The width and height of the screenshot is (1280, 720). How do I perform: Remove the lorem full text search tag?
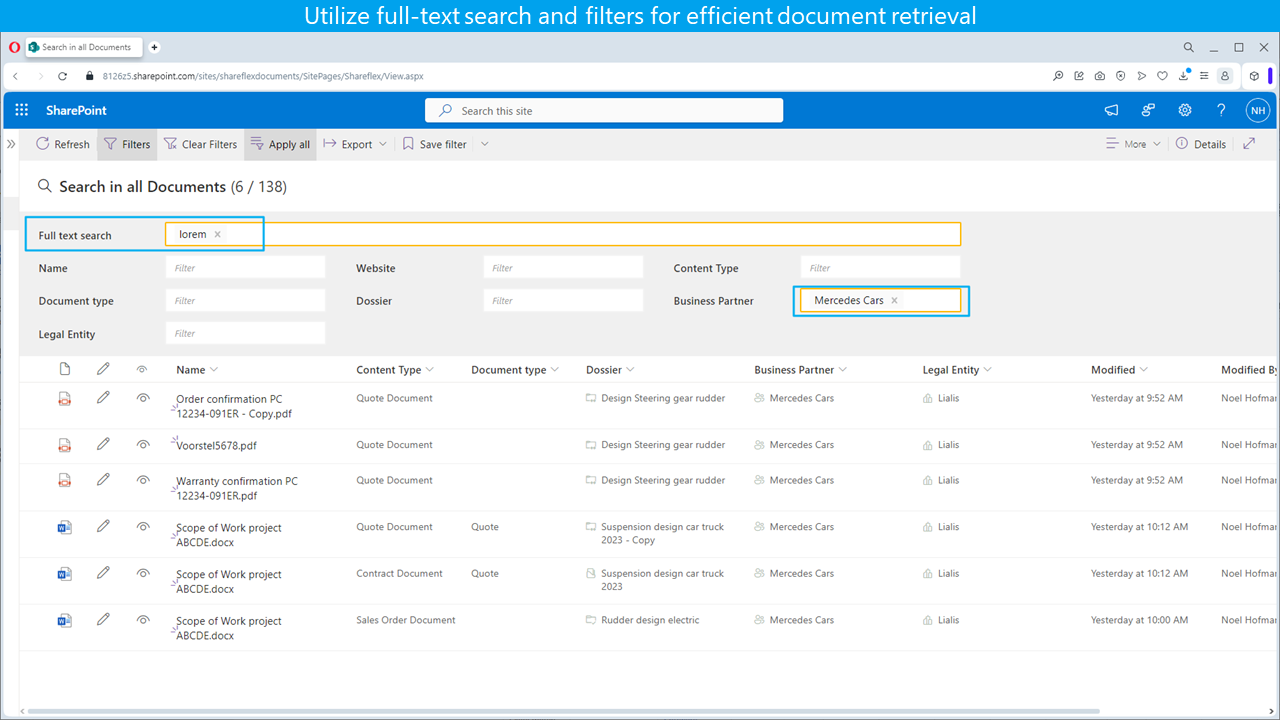click(217, 235)
